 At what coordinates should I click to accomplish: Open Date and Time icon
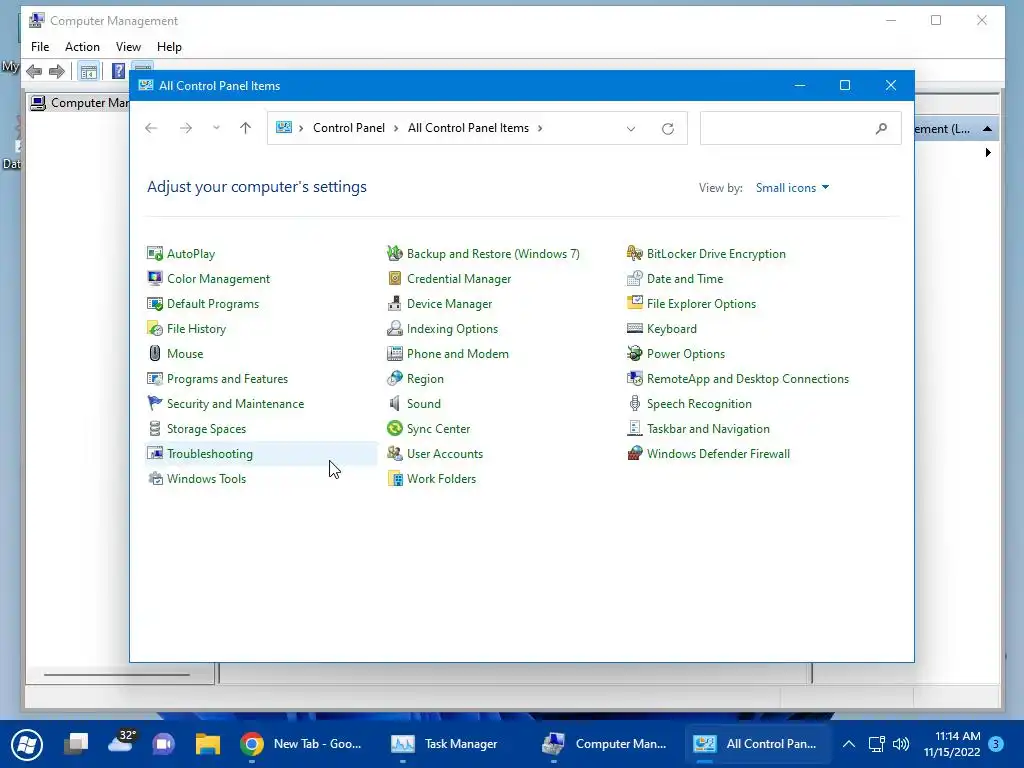pyautogui.click(x=634, y=279)
